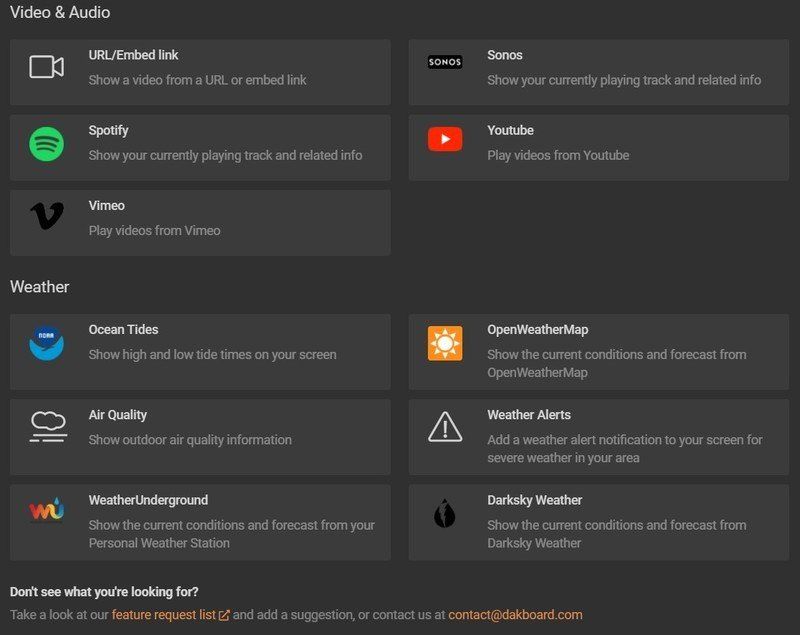800x635 pixels.
Task: Click the Sonos logo icon
Action: click(445, 62)
